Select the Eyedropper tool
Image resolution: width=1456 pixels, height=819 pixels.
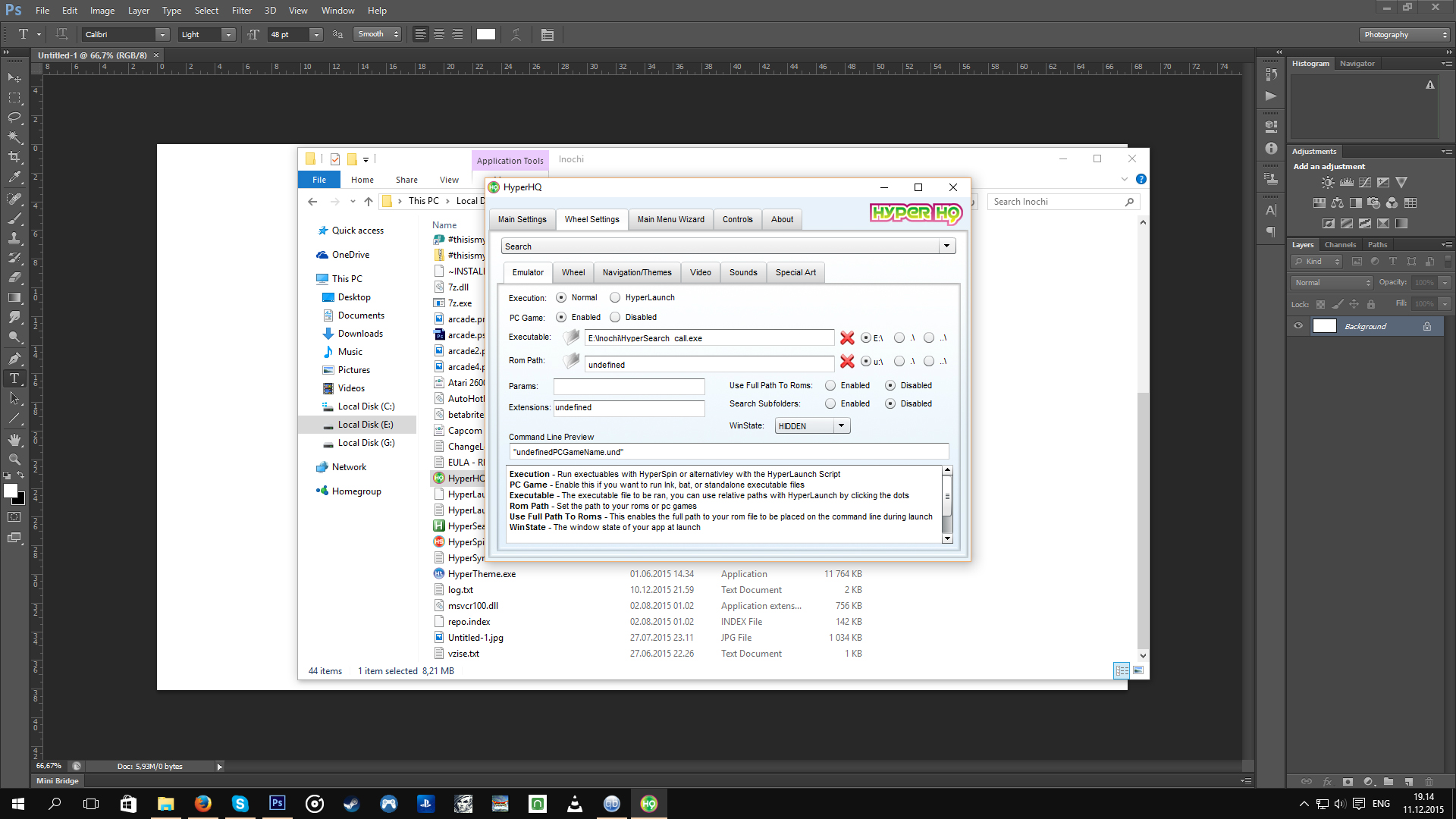point(14,177)
